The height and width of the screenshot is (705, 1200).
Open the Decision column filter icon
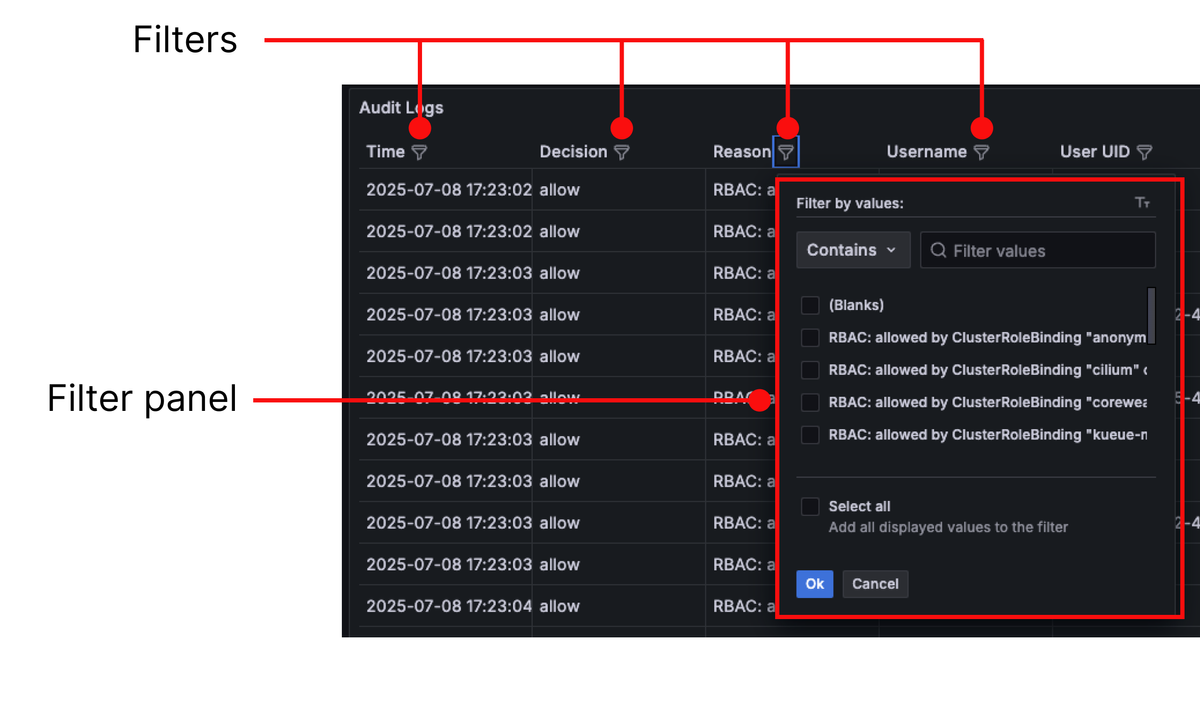(x=621, y=152)
